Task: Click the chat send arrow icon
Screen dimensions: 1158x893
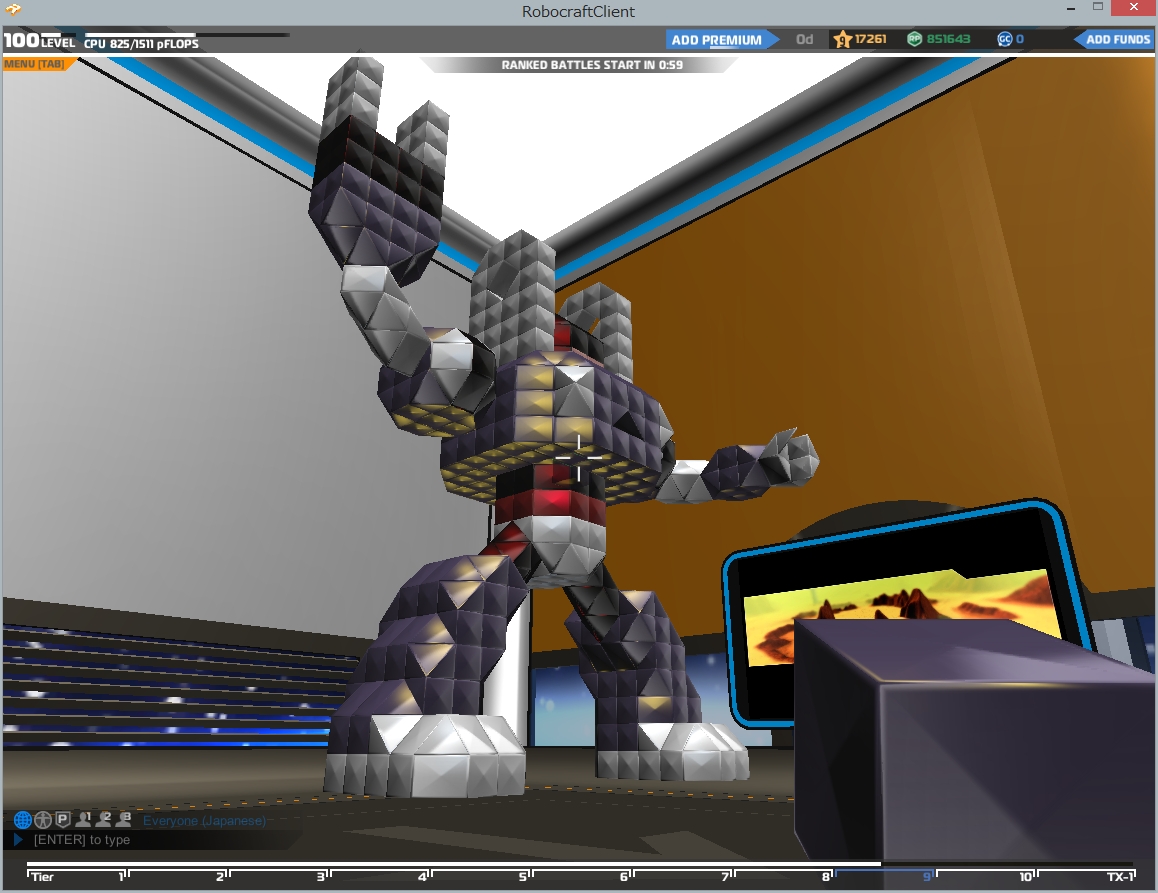Action: (18, 839)
